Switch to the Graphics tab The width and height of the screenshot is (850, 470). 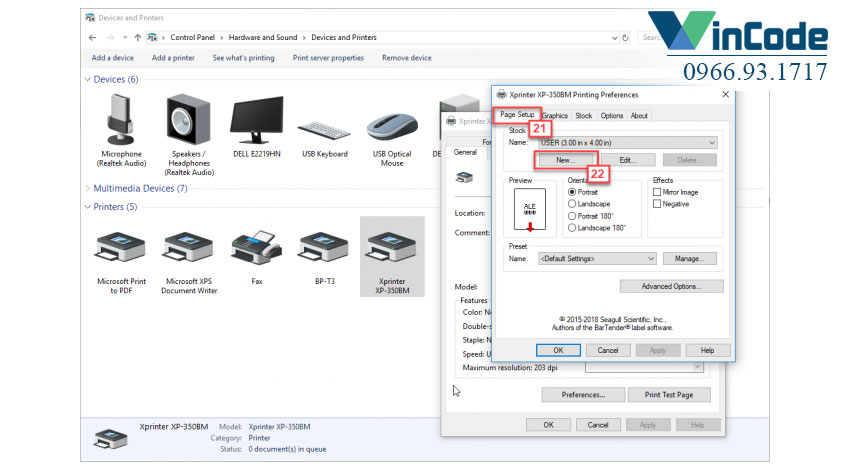[x=554, y=115]
